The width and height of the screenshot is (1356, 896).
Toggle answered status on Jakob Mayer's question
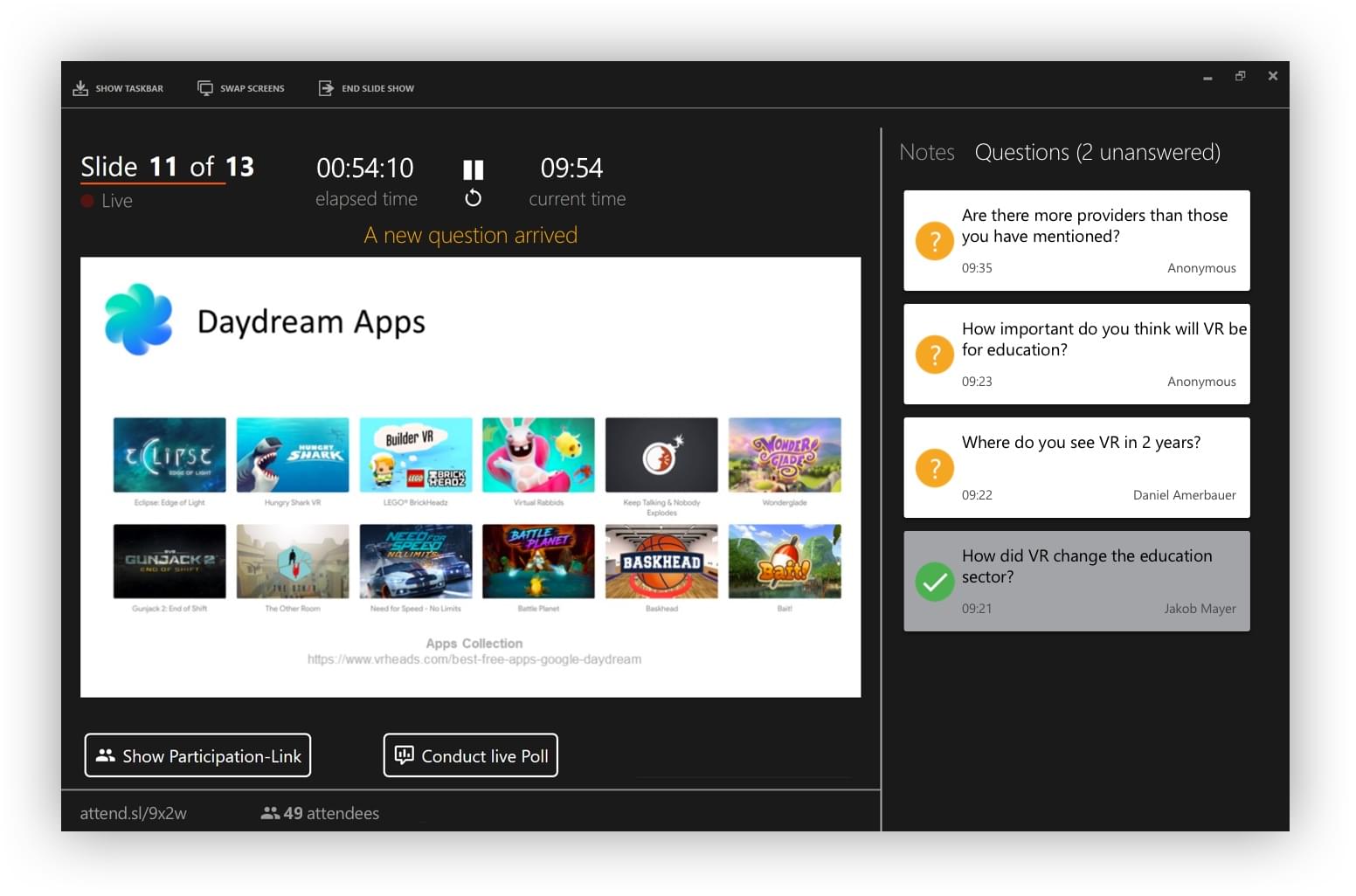(x=934, y=582)
